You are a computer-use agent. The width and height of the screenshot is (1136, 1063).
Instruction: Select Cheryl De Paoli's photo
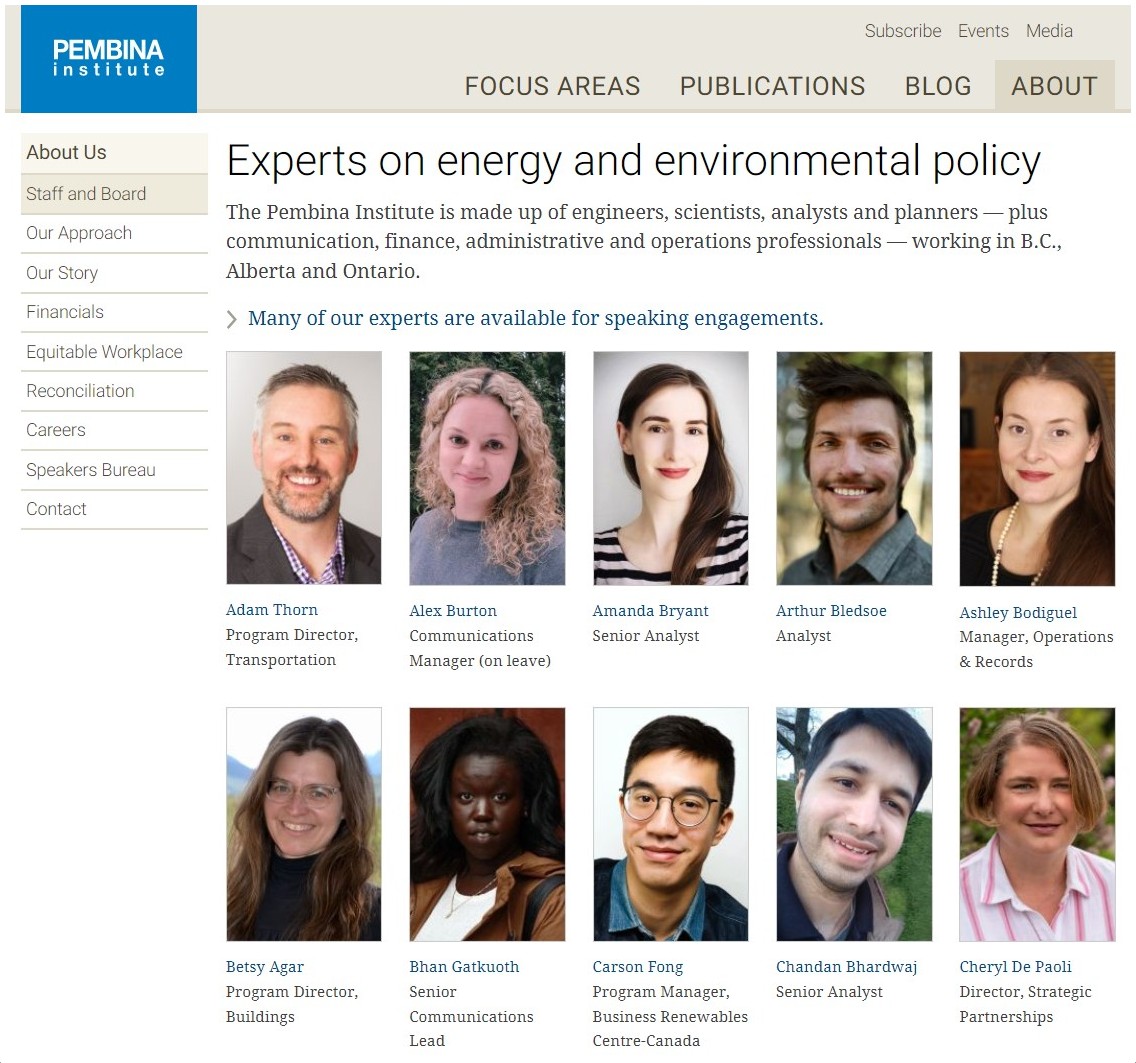[1037, 824]
